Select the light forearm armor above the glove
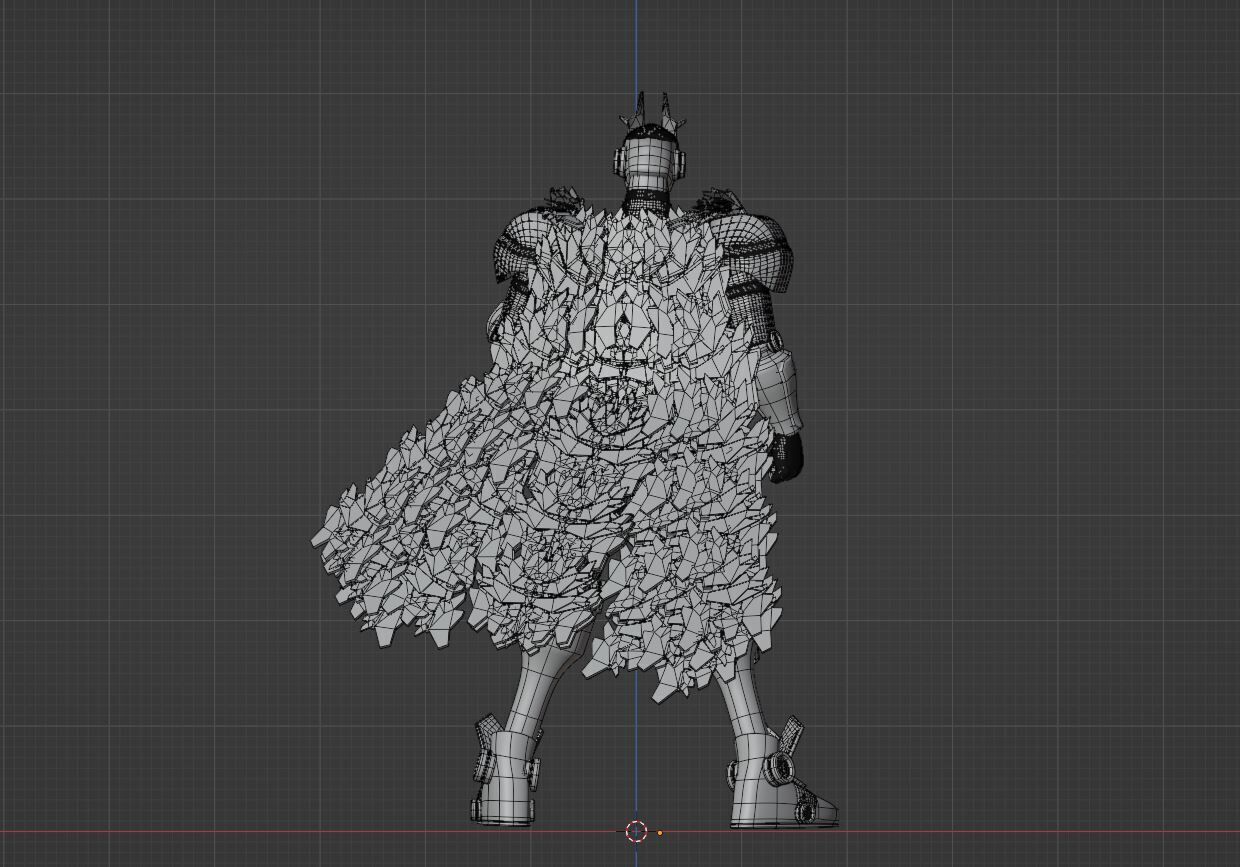The width and height of the screenshot is (1240, 867). pyautogui.click(x=777, y=390)
